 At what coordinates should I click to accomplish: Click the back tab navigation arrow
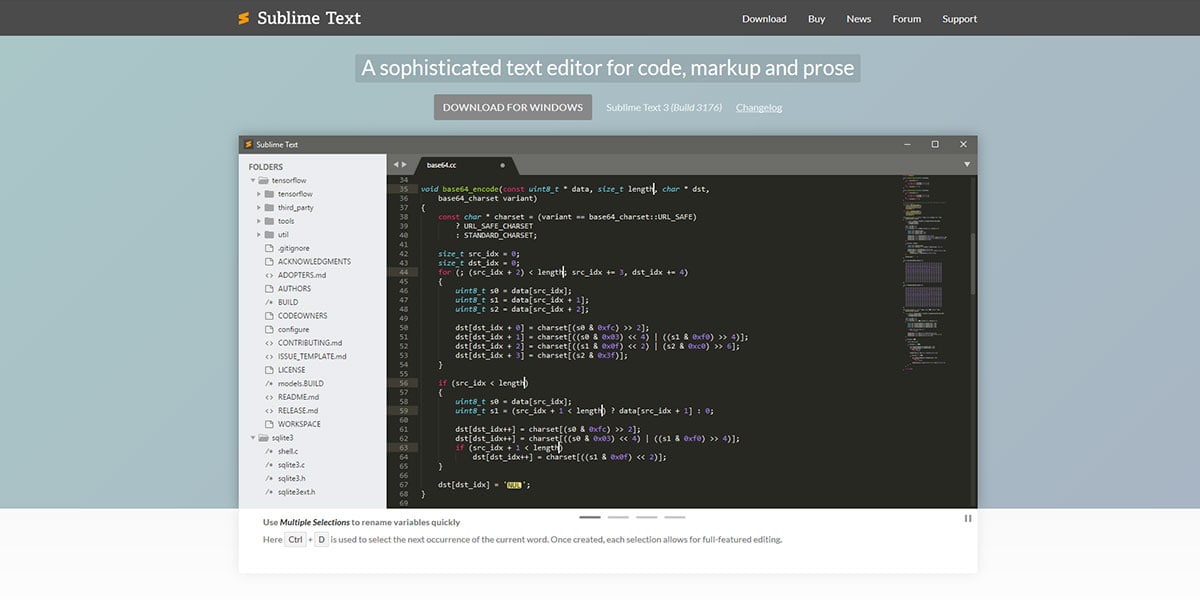396,164
